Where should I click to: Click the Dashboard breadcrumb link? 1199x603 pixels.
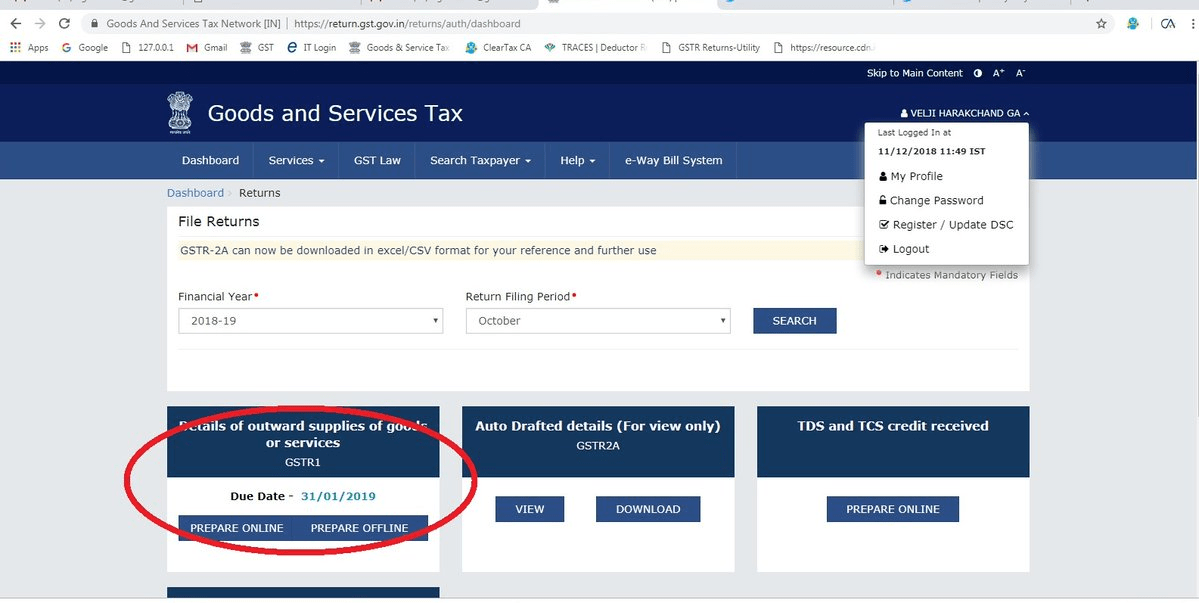click(195, 193)
